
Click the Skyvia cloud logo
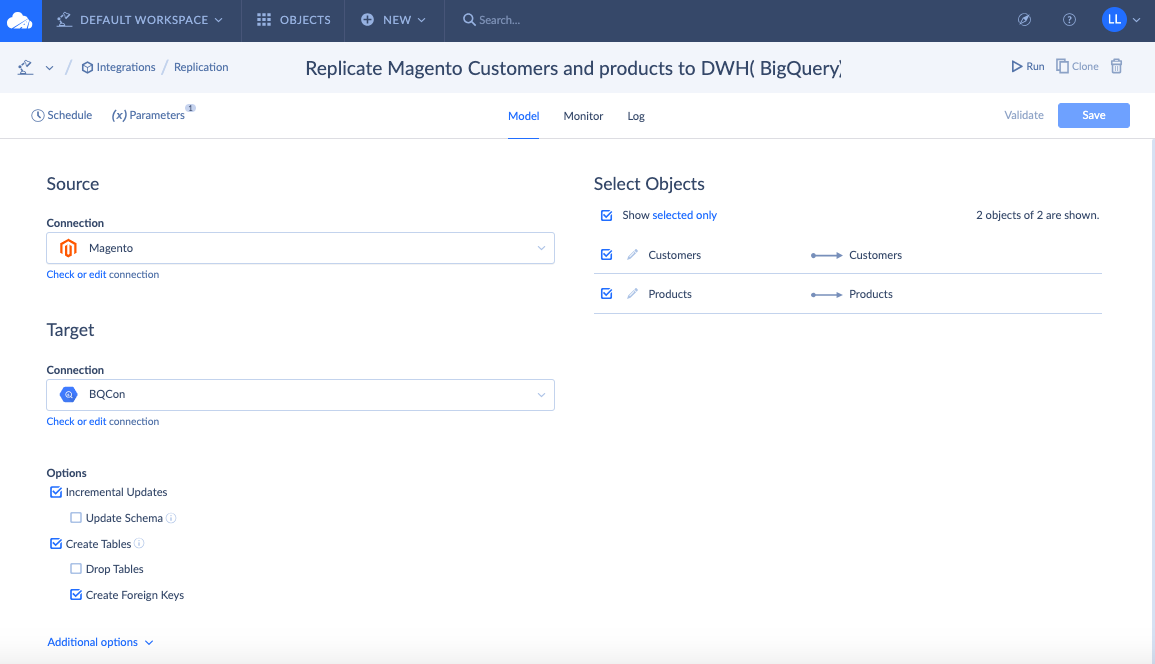[20, 21]
